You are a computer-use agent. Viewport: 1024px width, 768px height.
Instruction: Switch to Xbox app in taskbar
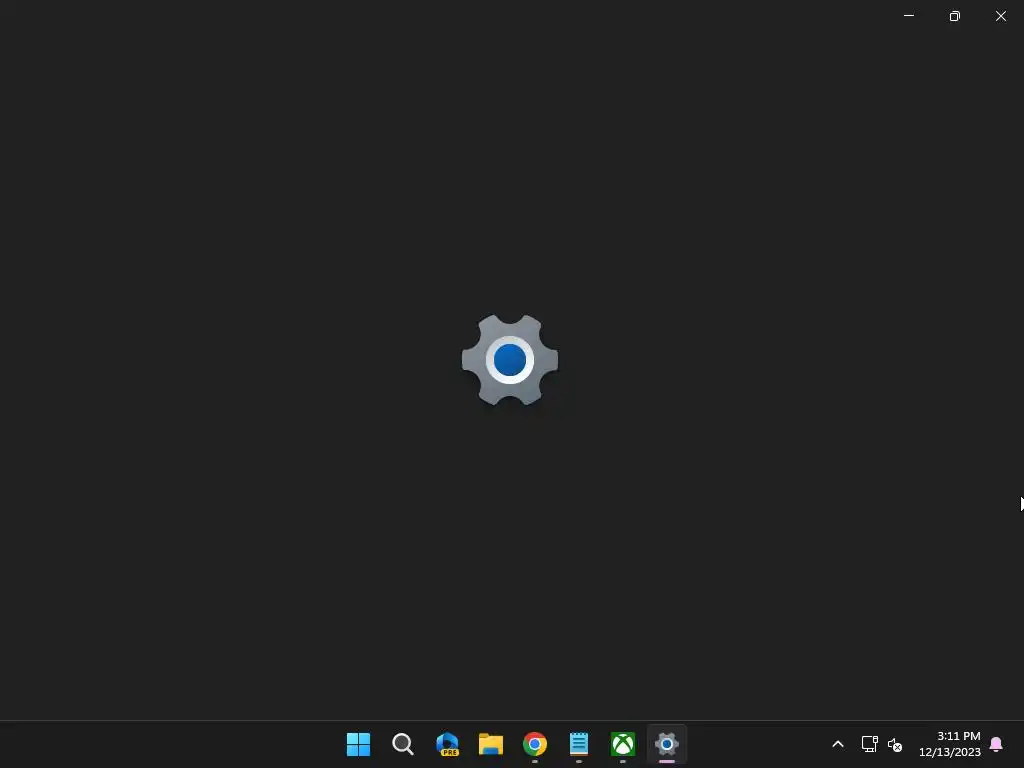622,744
